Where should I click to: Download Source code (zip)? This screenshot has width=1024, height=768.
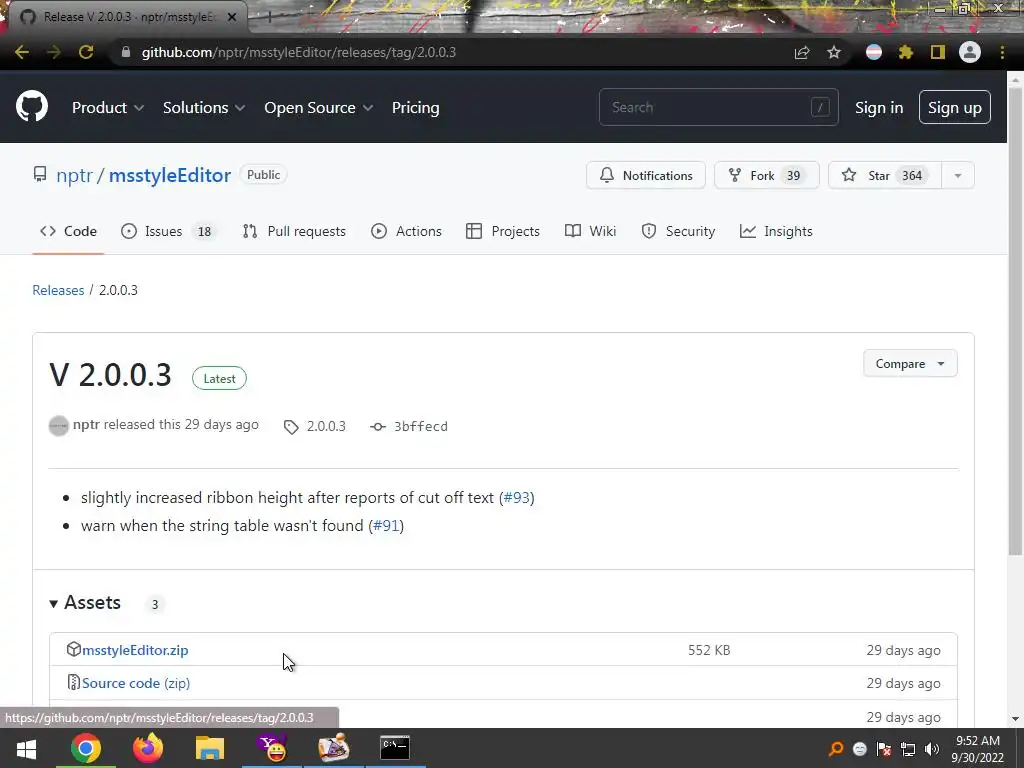[x=136, y=683]
